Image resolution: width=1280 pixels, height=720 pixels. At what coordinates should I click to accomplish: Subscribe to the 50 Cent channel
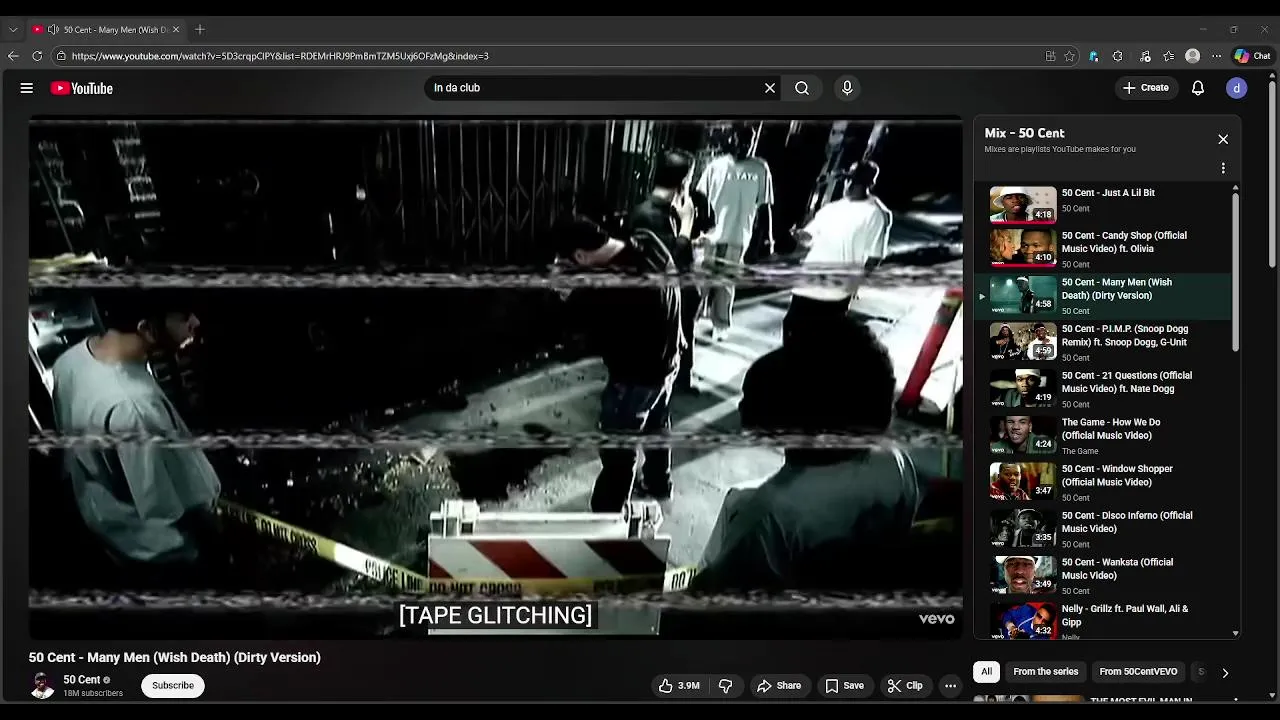(173, 685)
